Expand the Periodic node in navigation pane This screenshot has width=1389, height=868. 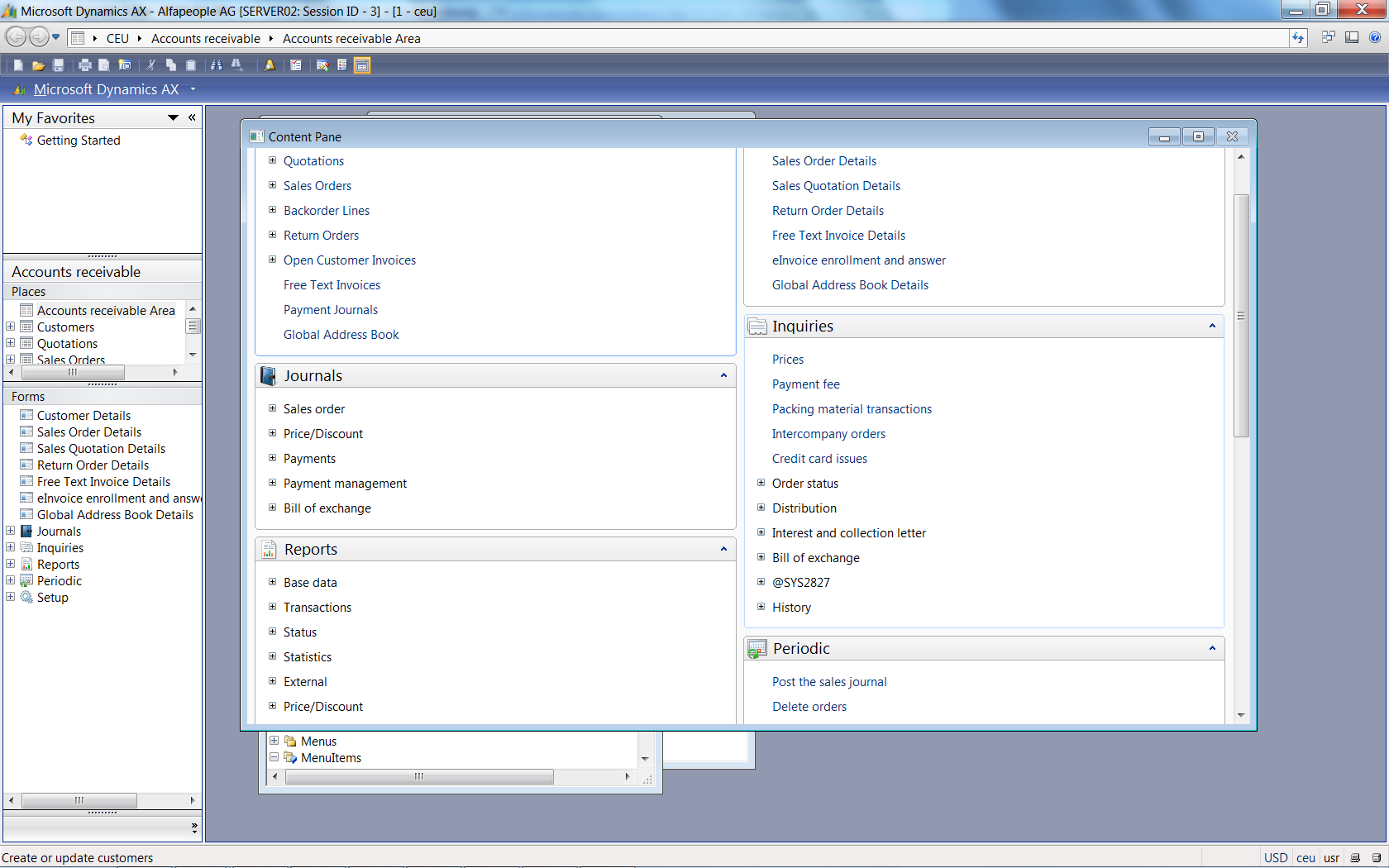10,580
